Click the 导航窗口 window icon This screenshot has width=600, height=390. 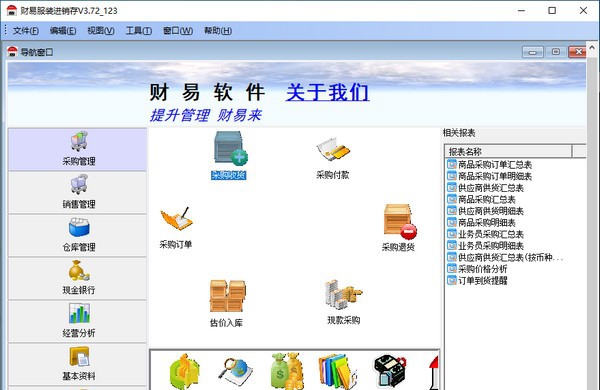(x=13, y=51)
